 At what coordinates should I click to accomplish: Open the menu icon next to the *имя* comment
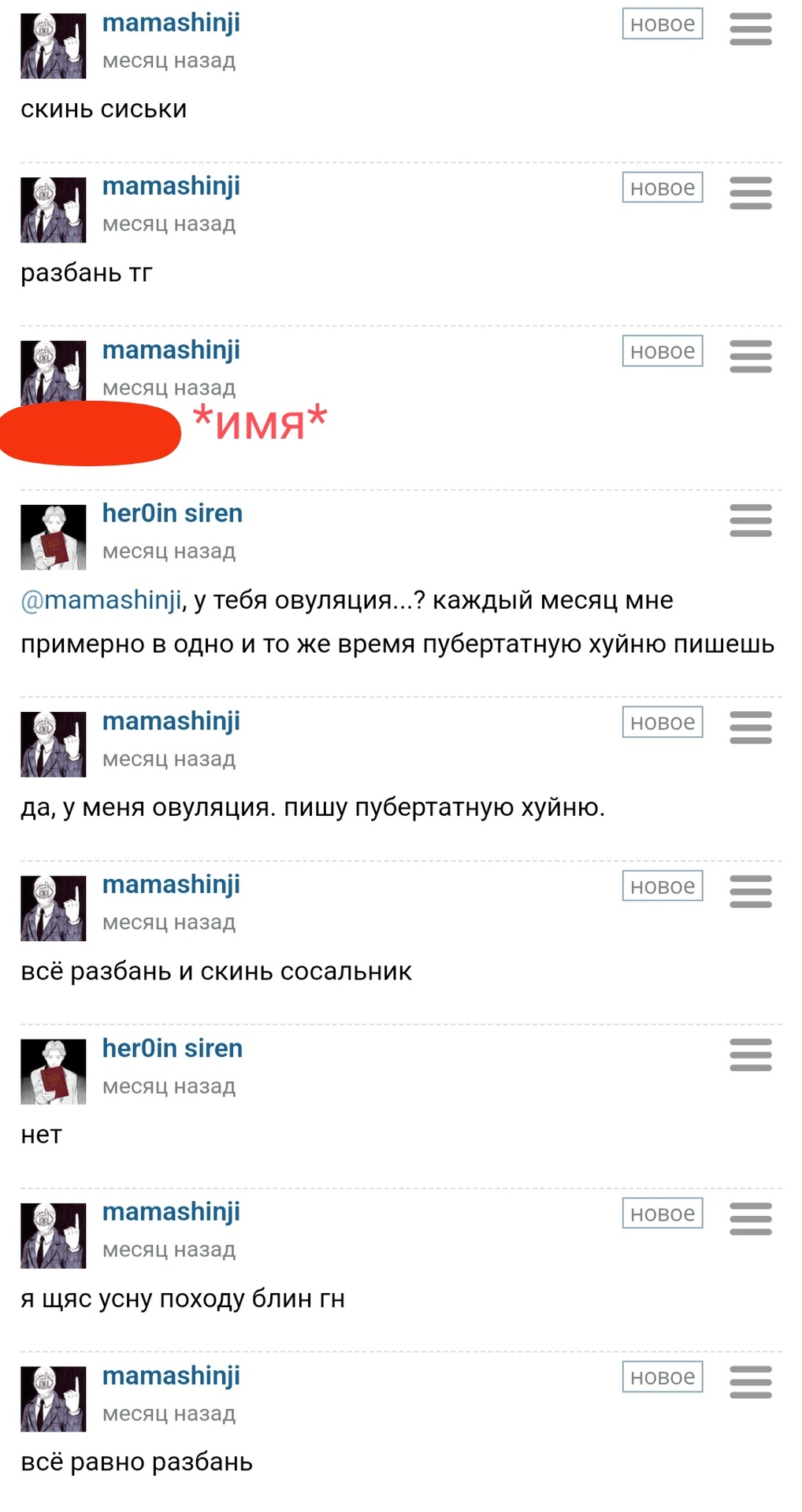coord(750,356)
